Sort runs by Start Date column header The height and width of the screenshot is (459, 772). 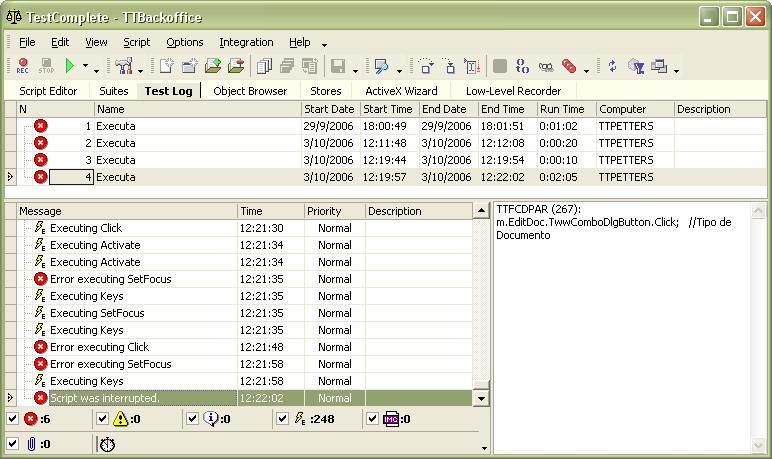[330, 109]
